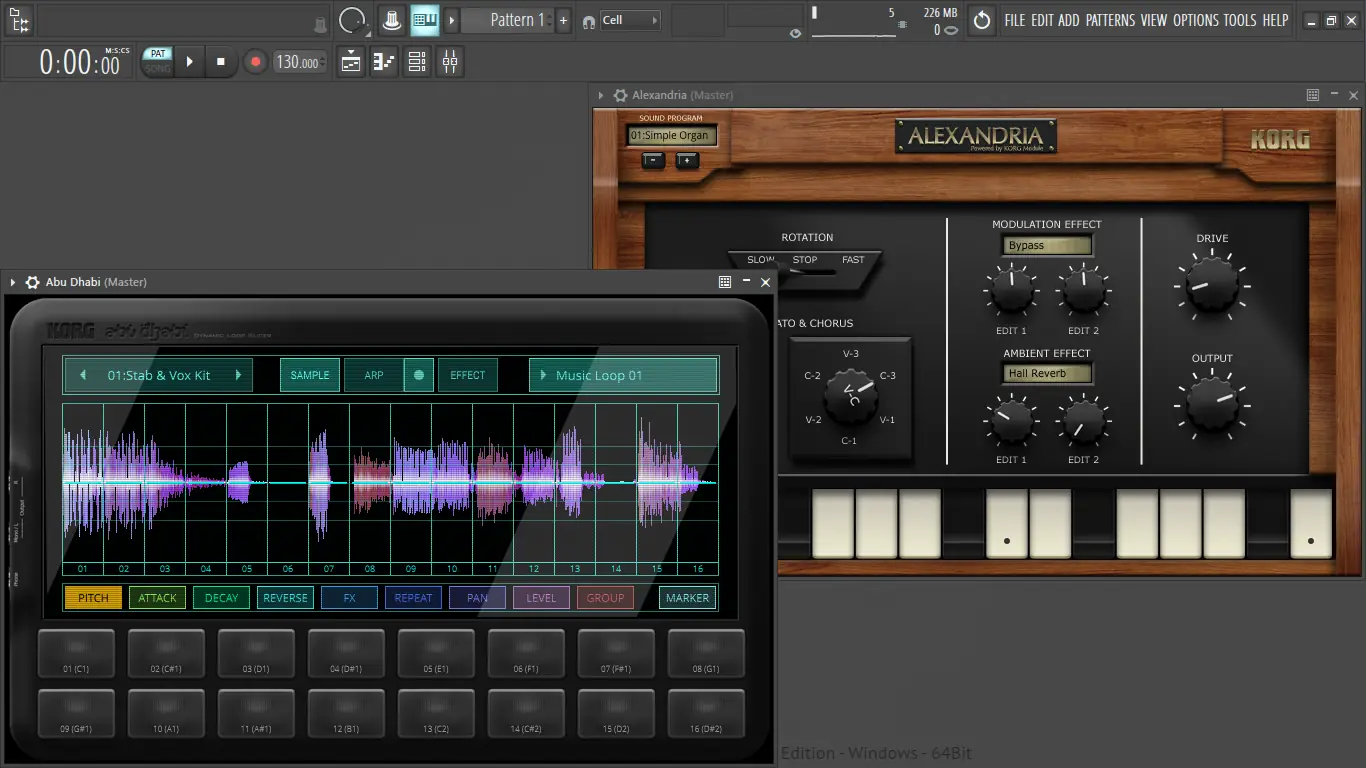Tap drum pad 05 (E1)

(x=436, y=653)
